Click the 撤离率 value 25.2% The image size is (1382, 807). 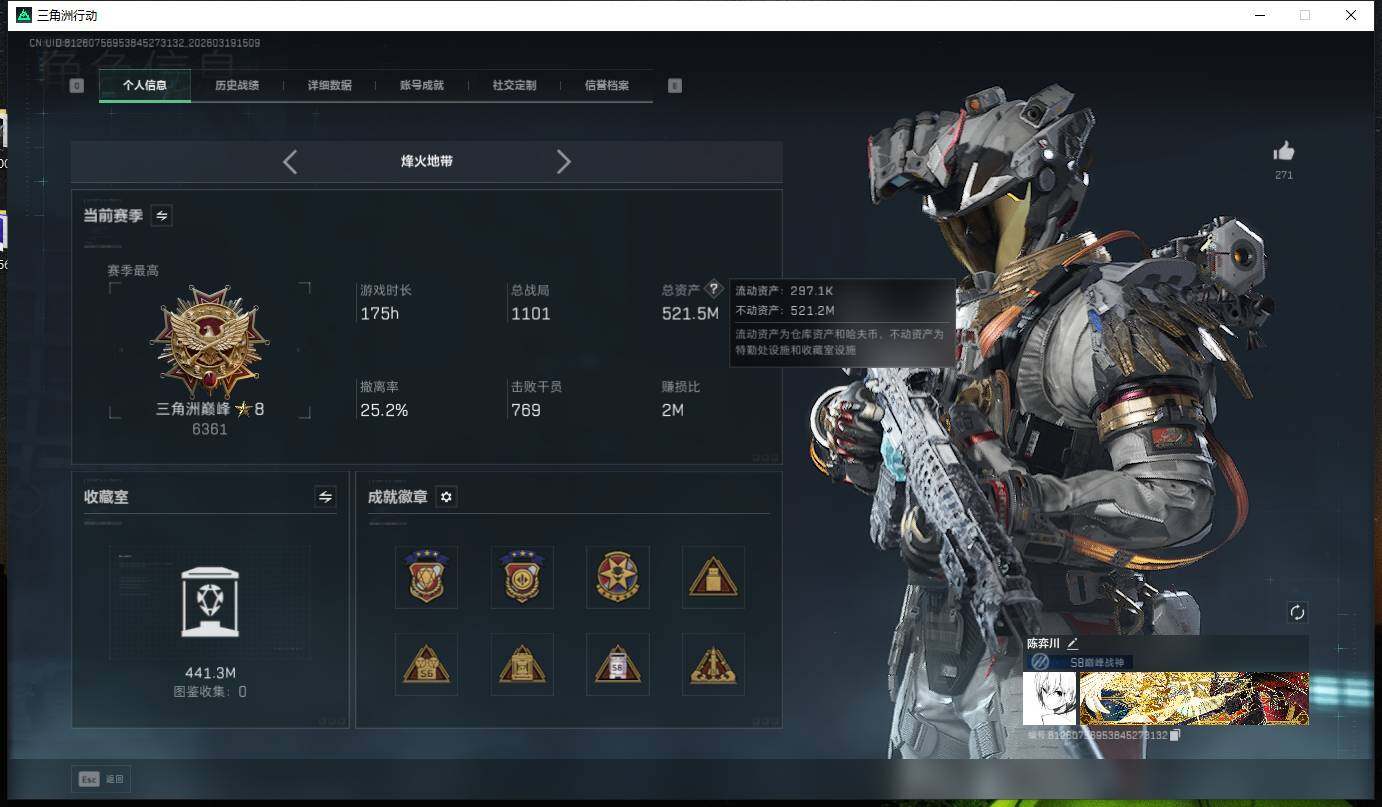tap(384, 410)
